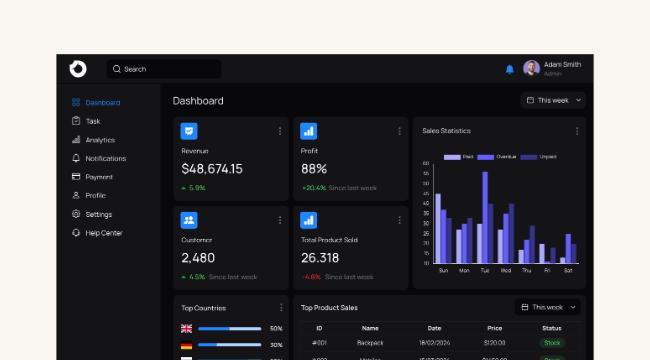Click the Payment card icon

coord(76,177)
